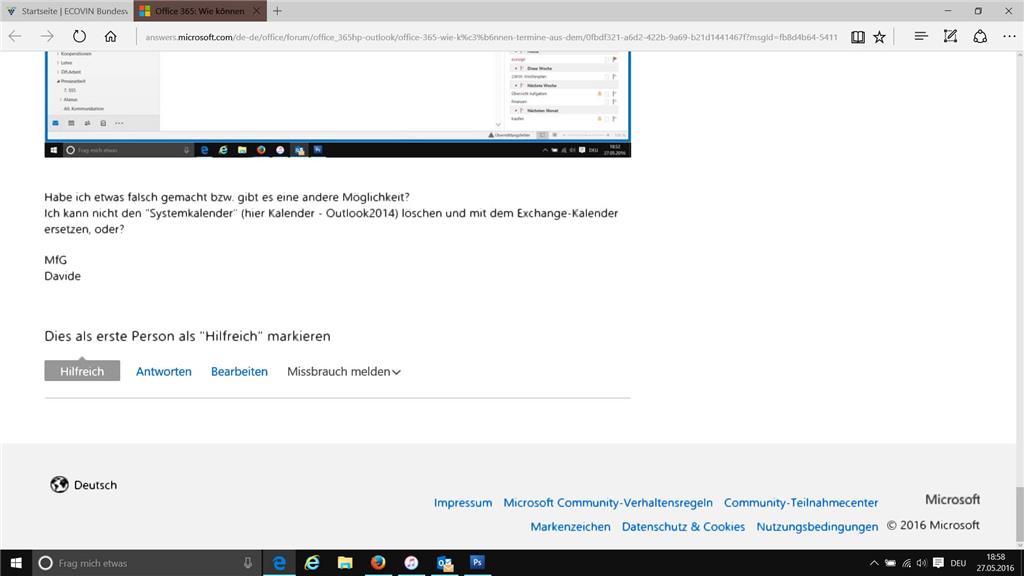Click the Cortana search box

click(x=146, y=563)
